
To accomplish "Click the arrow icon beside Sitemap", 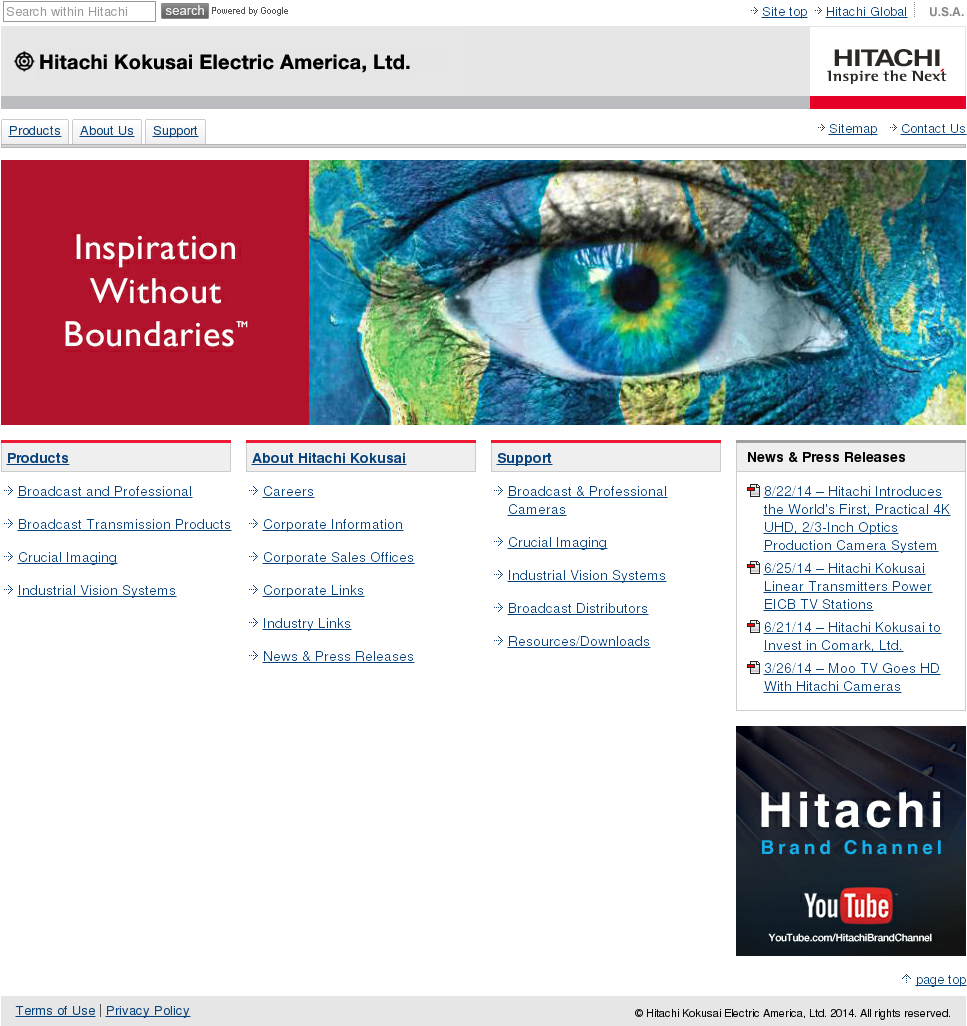I will 822,128.
